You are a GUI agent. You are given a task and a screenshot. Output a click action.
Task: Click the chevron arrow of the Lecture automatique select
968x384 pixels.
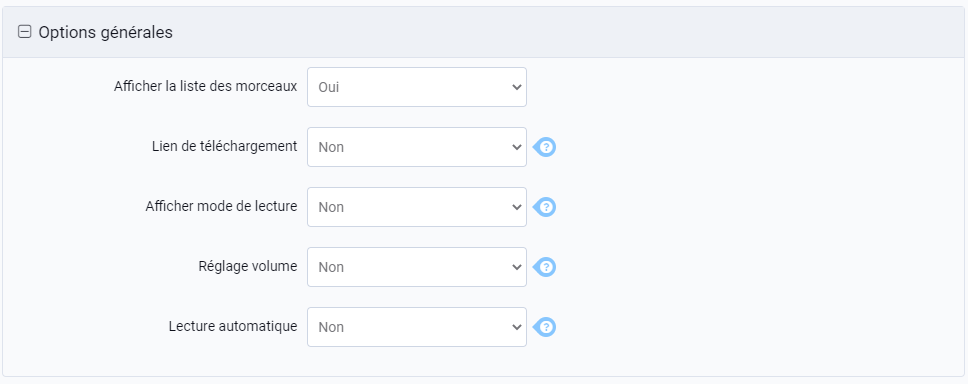click(517, 327)
